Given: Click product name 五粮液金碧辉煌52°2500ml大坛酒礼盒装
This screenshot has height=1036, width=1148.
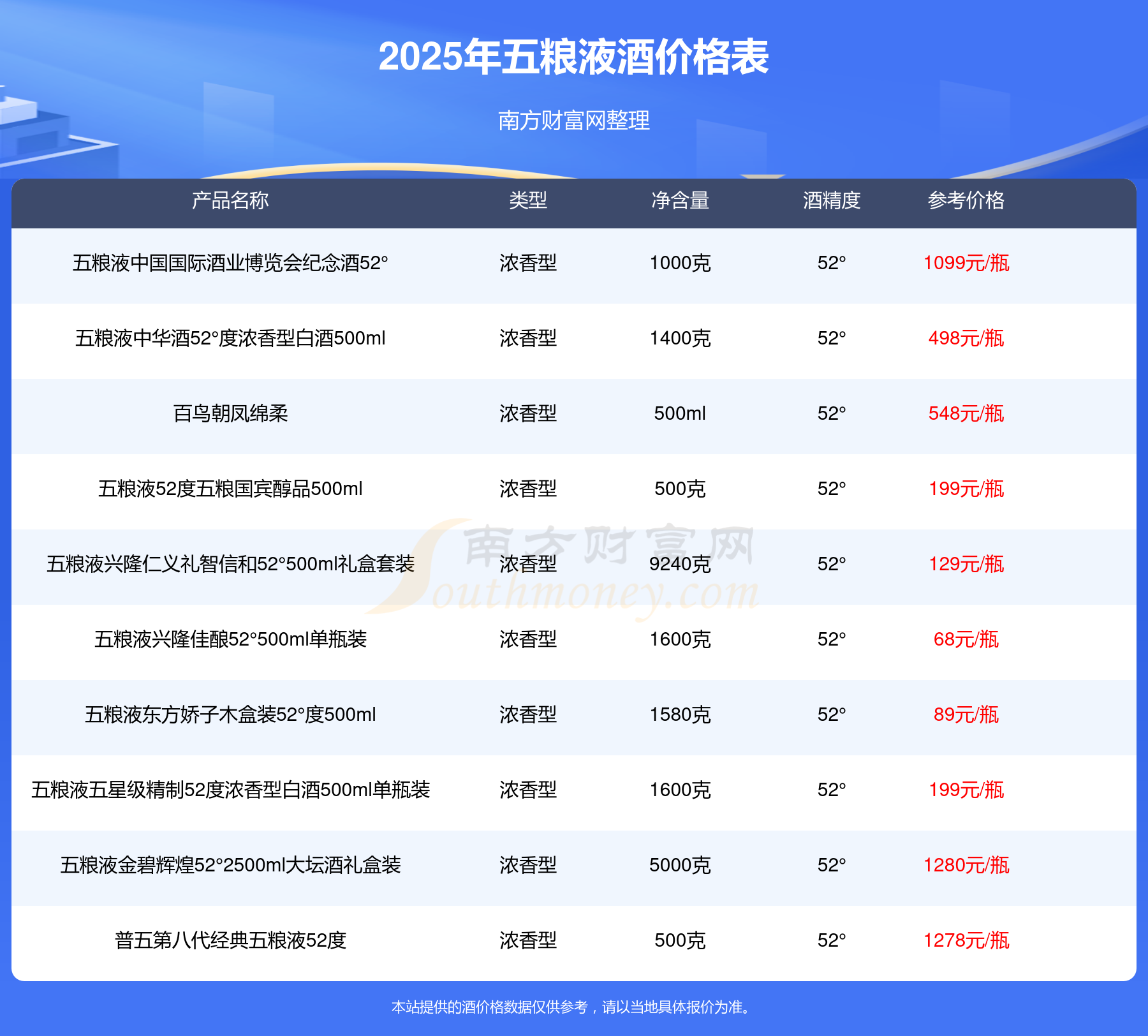Looking at the screenshot, I should [230, 865].
